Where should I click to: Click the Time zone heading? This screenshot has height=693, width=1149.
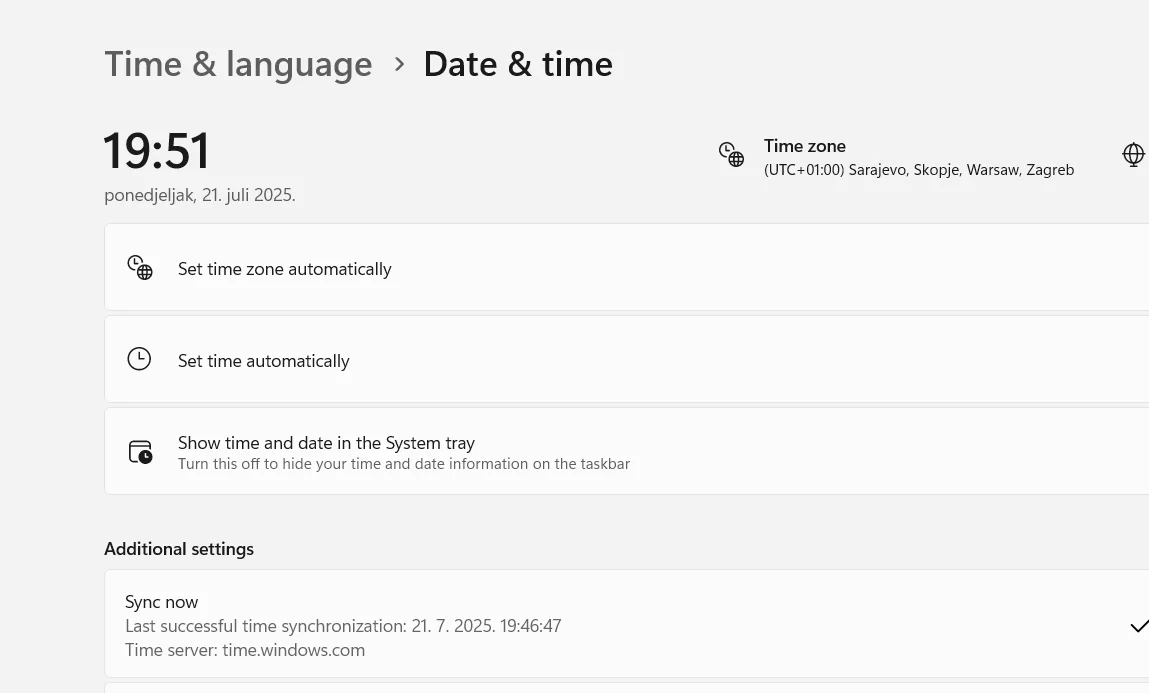click(x=805, y=146)
